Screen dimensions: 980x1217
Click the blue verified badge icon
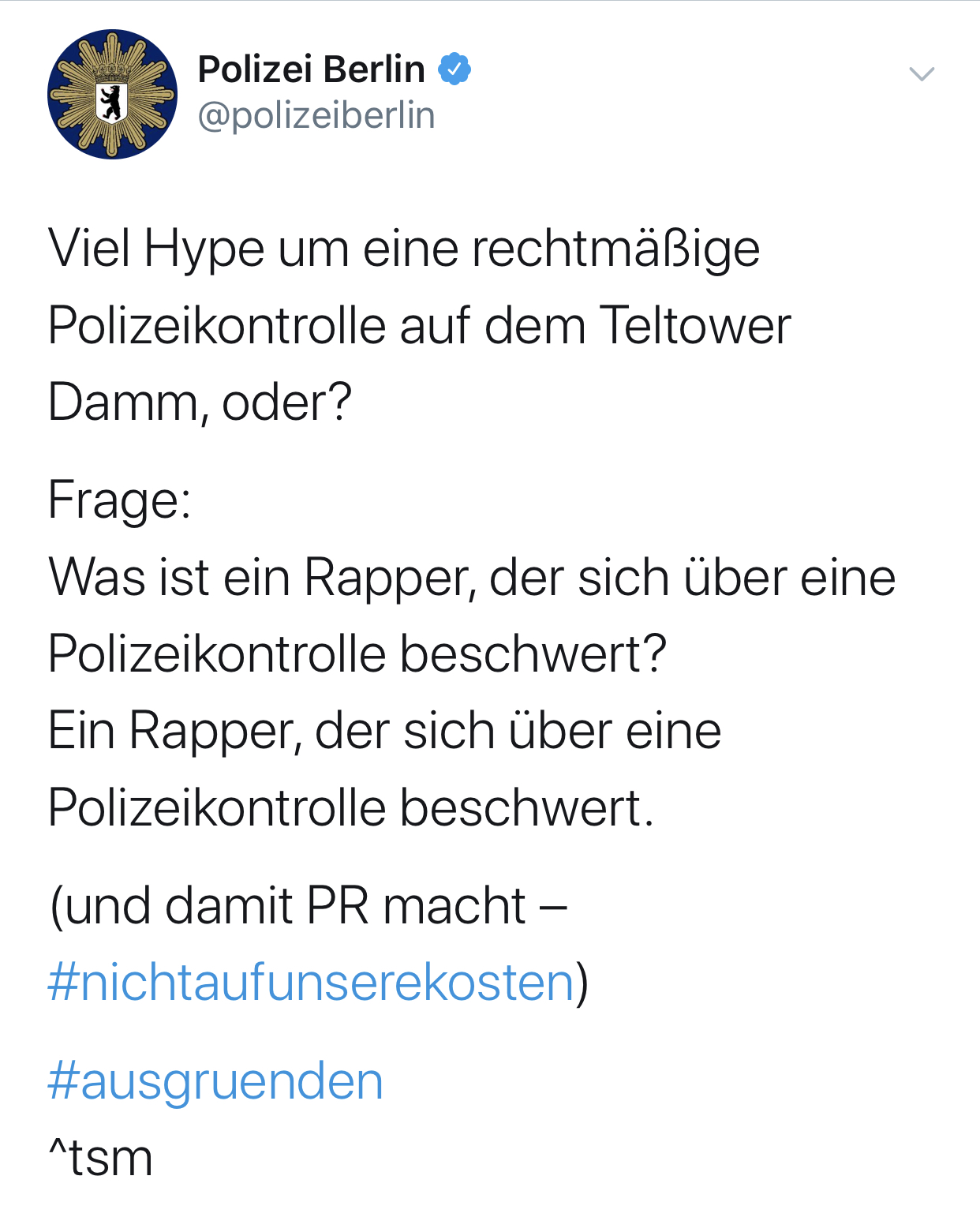click(x=454, y=69)
